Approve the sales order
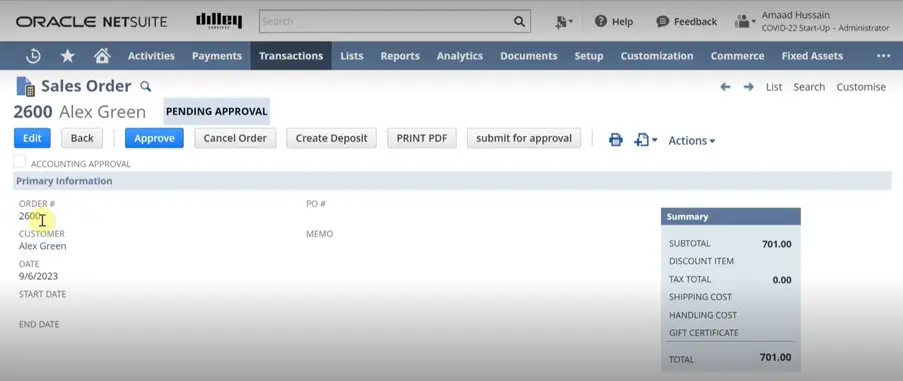 click(x=154, y=138)
